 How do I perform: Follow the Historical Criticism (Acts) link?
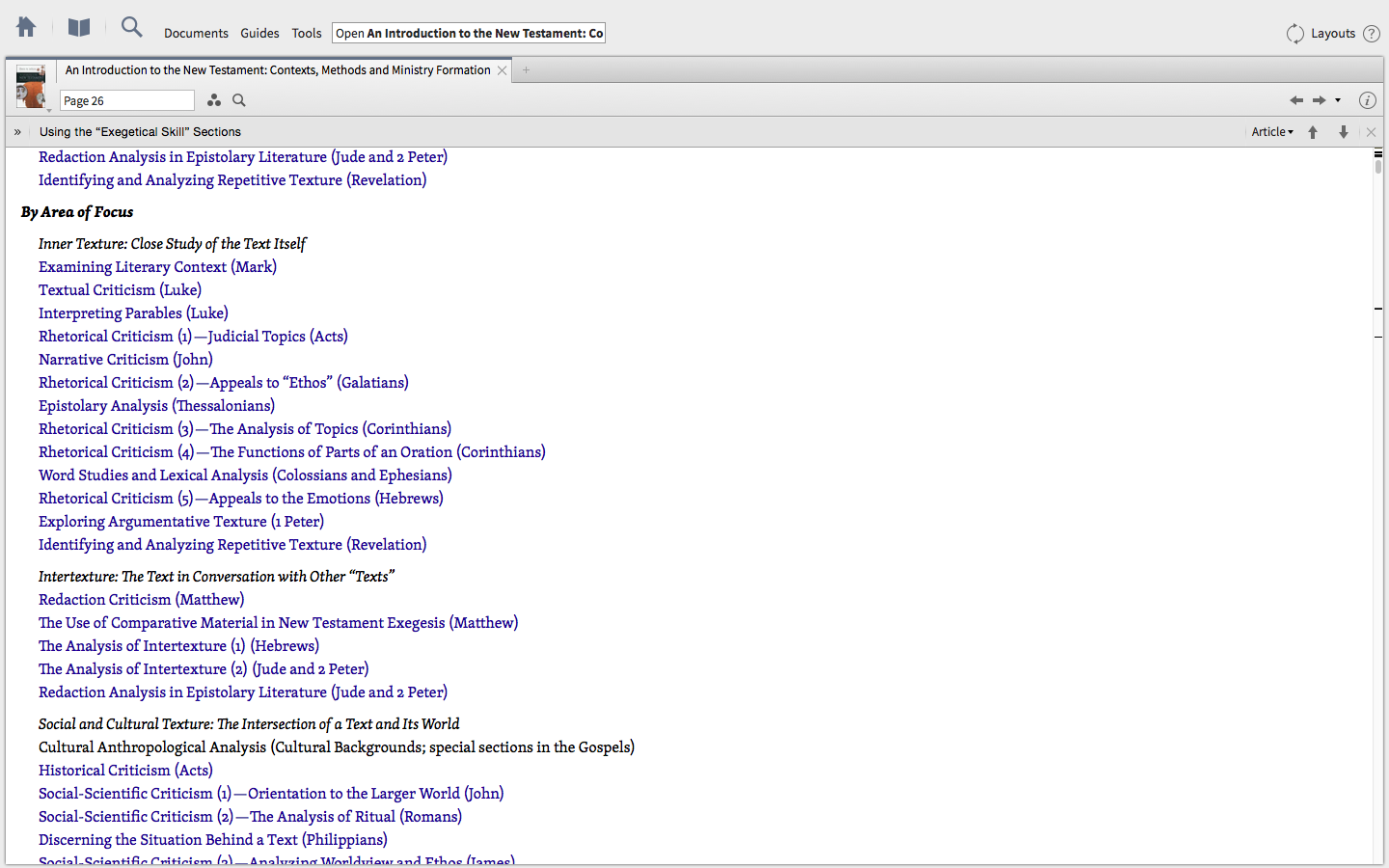125,771
